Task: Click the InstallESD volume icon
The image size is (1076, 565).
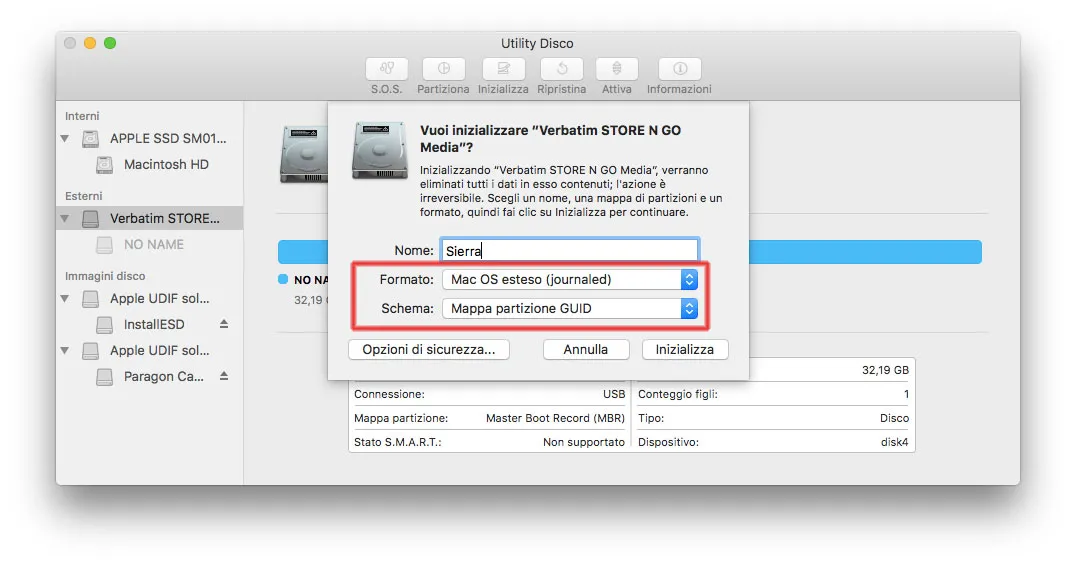Action: coord(104,324)
